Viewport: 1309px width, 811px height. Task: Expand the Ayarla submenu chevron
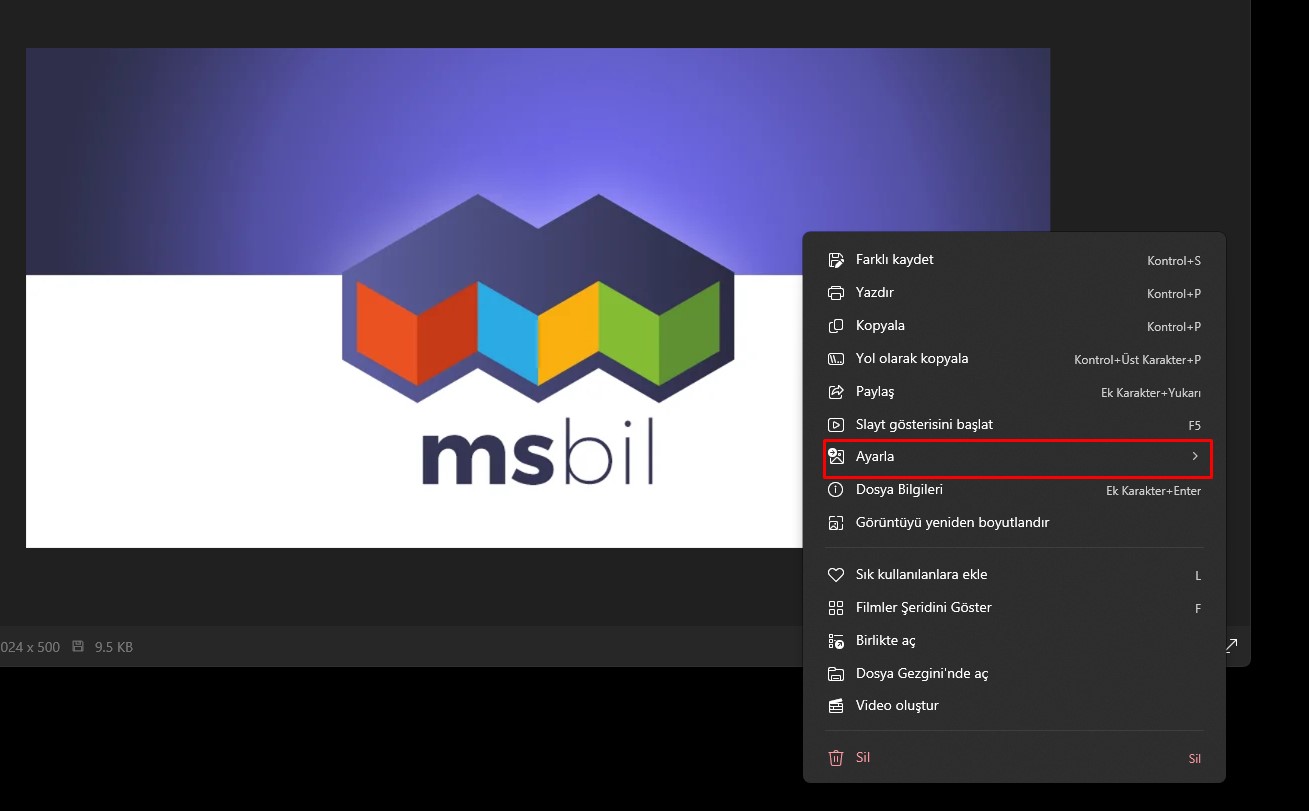tap(1194, 456)
